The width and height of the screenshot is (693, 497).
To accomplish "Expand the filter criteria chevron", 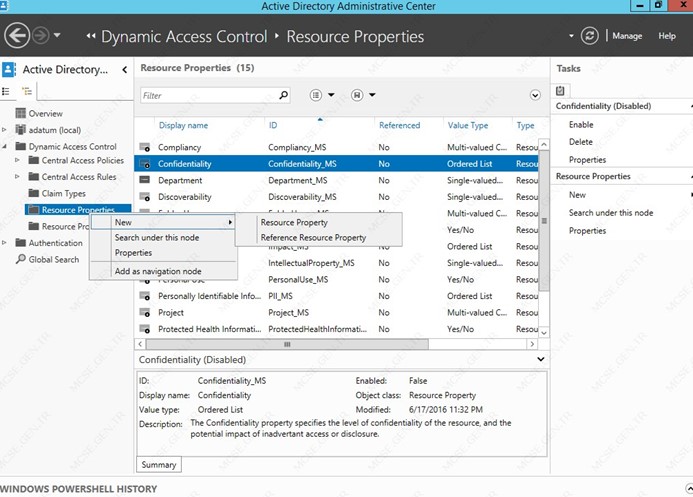I will [x=535, y=95].
